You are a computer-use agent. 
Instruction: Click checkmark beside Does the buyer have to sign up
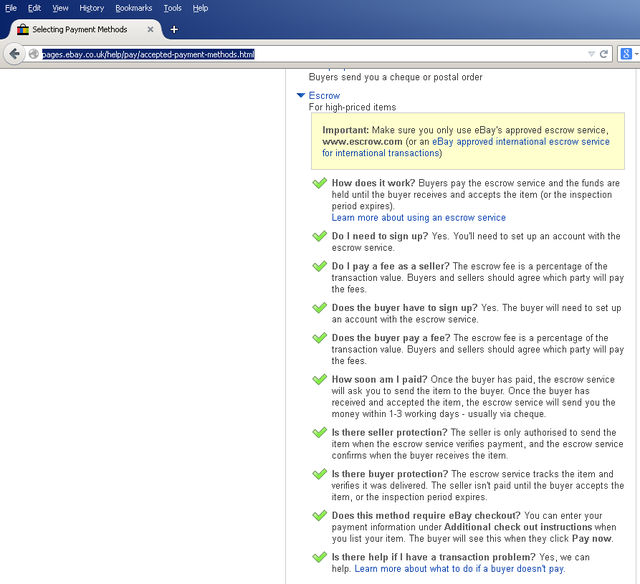[x=320, y=307]
